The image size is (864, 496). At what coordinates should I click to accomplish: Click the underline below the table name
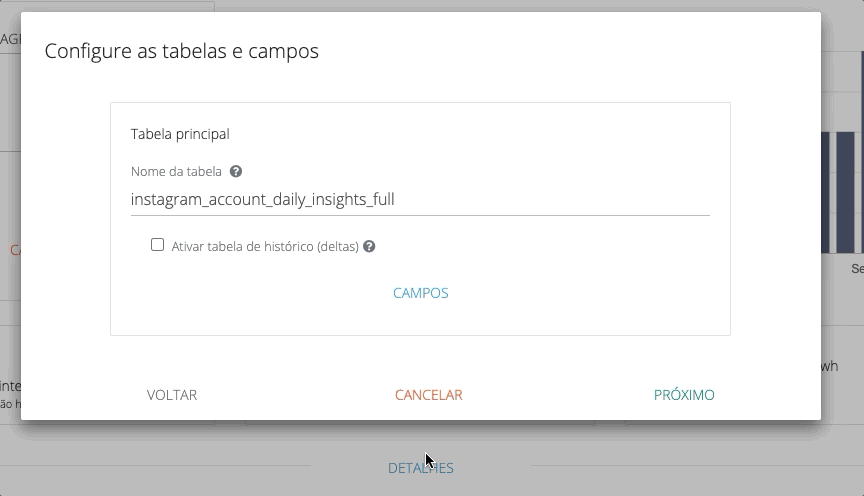click(420, 215)
